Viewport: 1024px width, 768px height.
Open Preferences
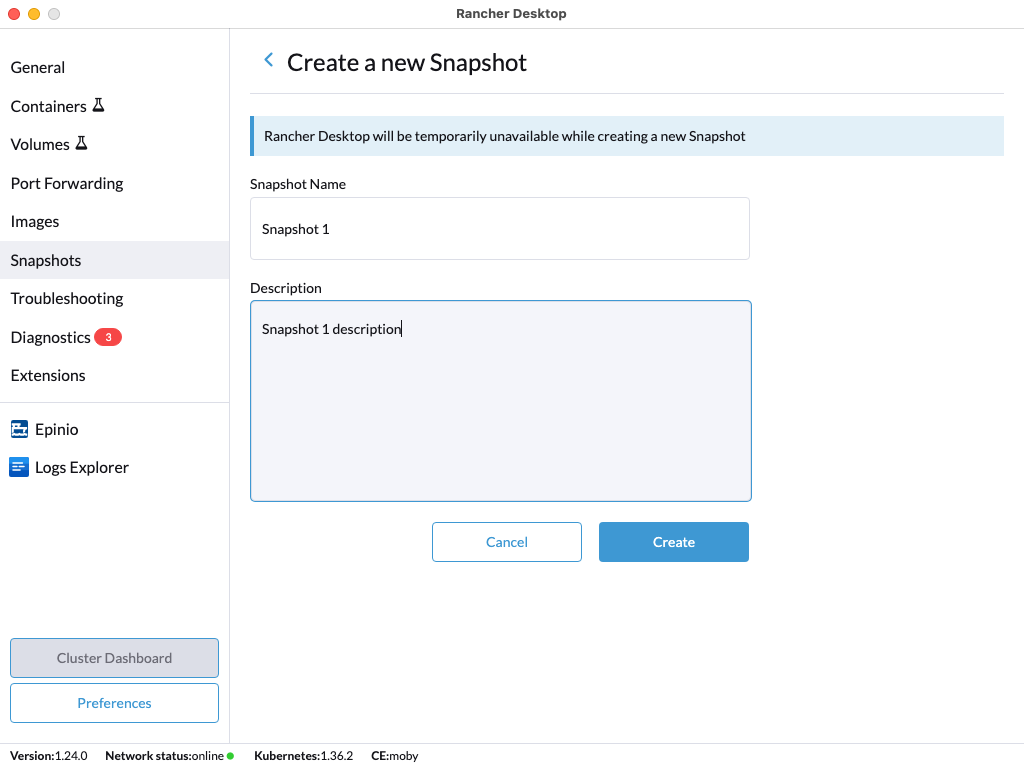pyautogui.click(x=114, y=703)
